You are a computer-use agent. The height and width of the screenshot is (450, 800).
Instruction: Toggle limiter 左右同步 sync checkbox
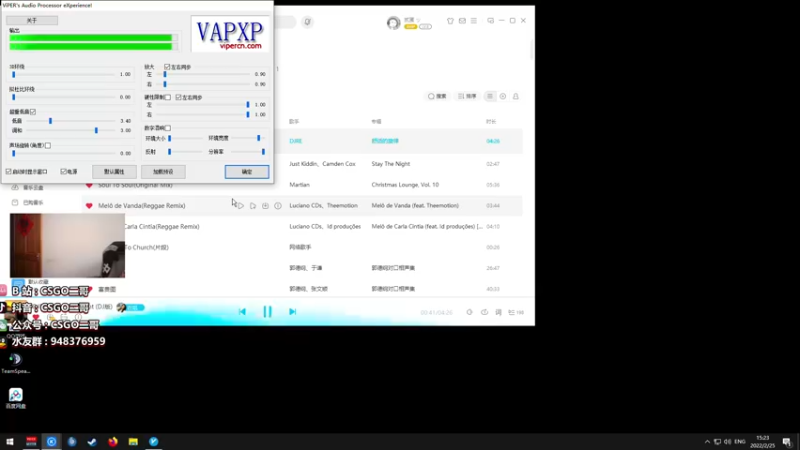[179, 97]
